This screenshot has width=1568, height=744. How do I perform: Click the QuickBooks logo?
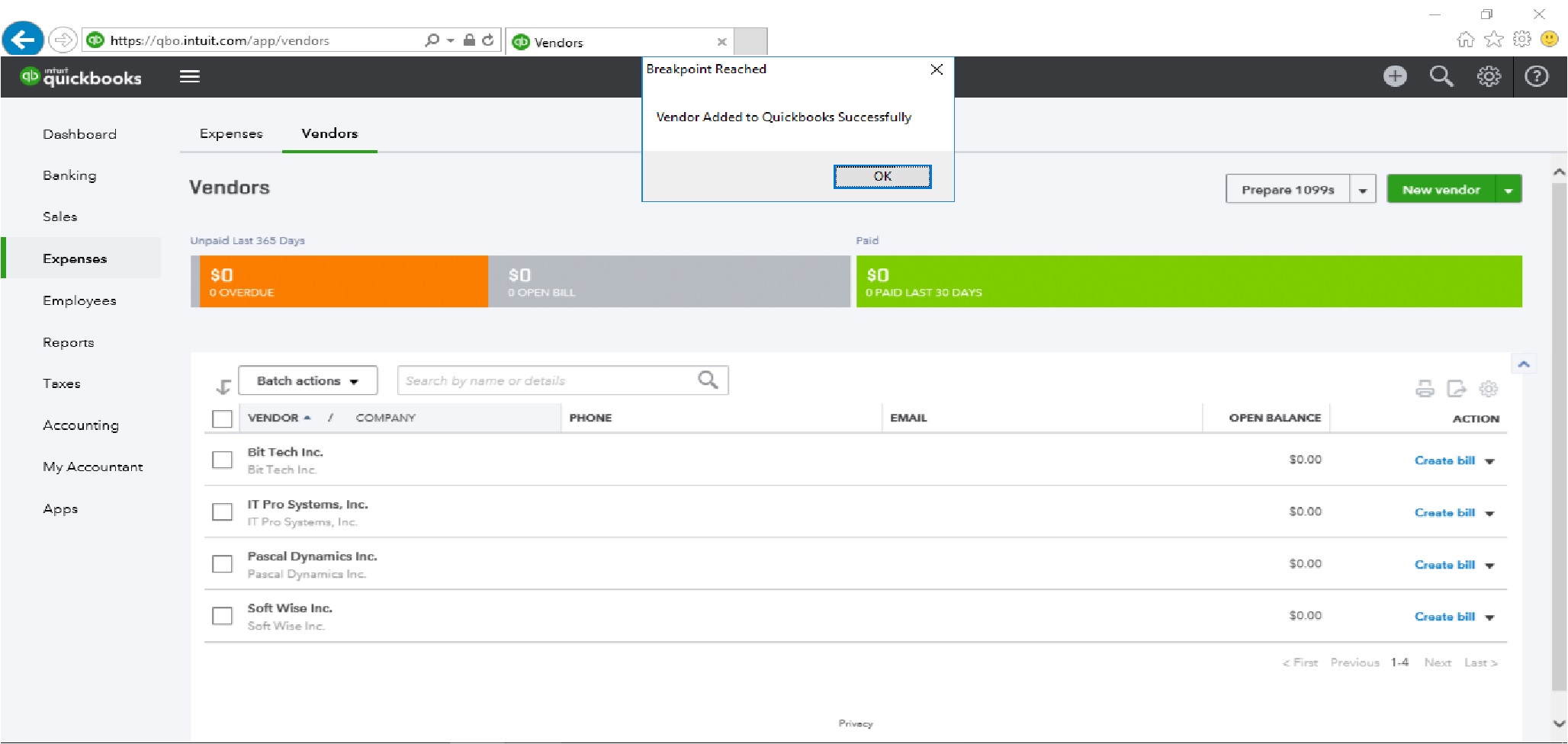click(x=81, y=76)
